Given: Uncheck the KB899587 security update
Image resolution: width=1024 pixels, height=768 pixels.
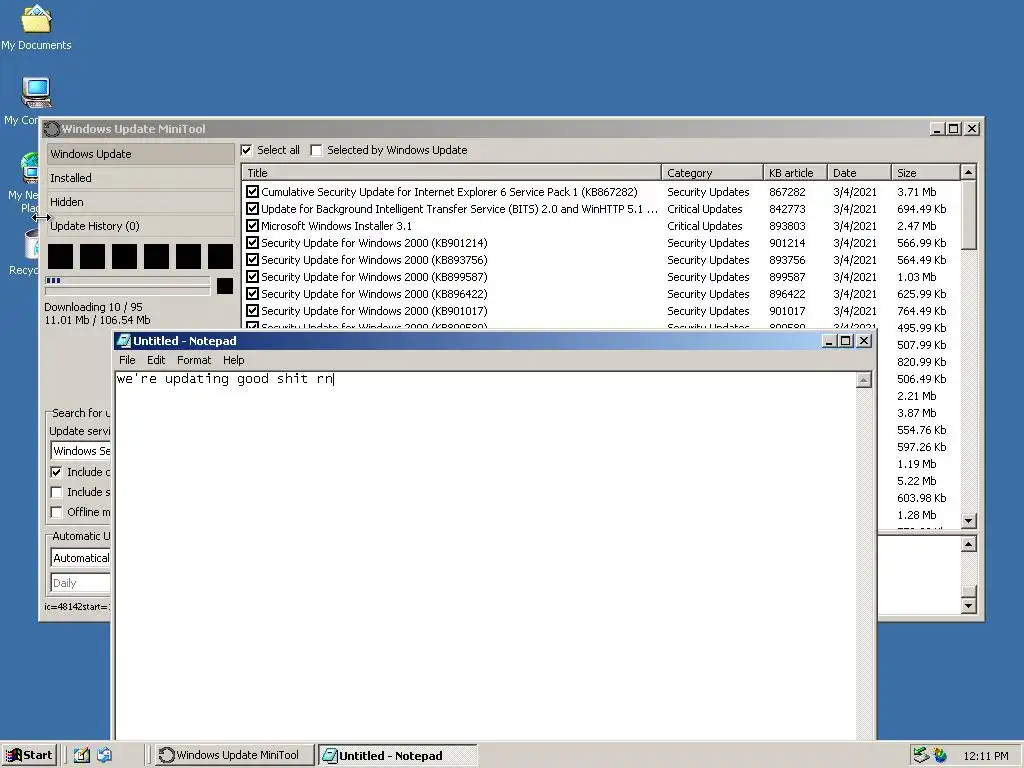Looking at the screenshot, I should (x=252, y=277).
